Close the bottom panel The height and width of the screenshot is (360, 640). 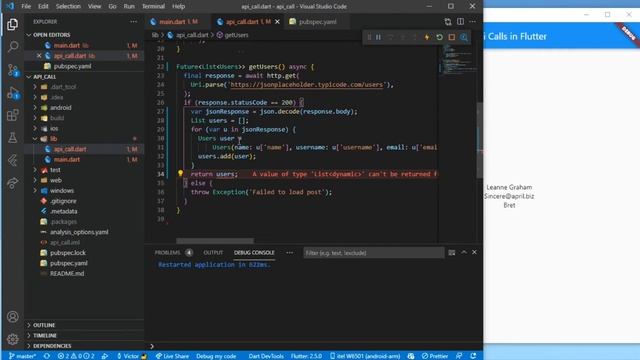pos(474,252)
